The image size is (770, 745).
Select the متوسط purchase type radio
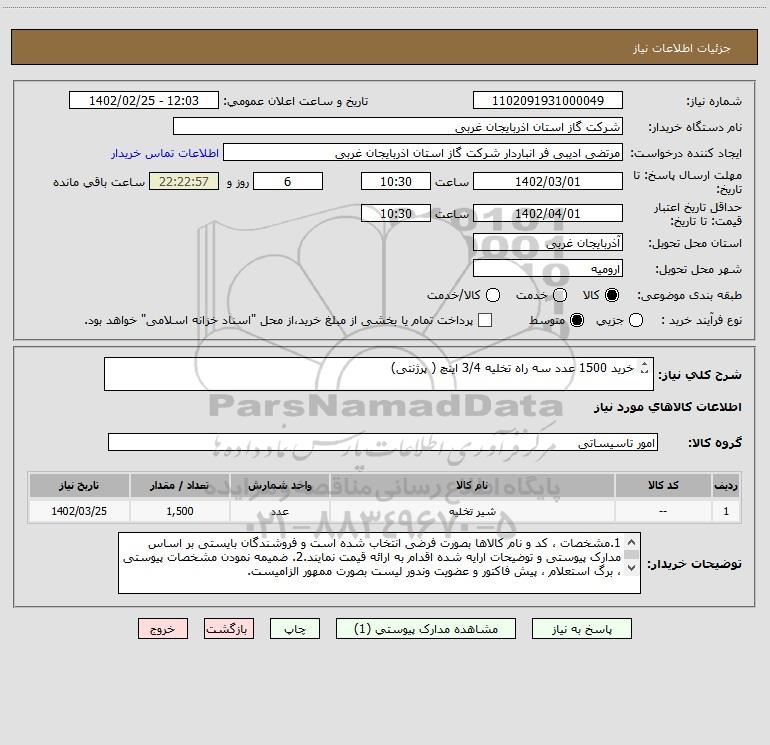(x=577, y=320)
